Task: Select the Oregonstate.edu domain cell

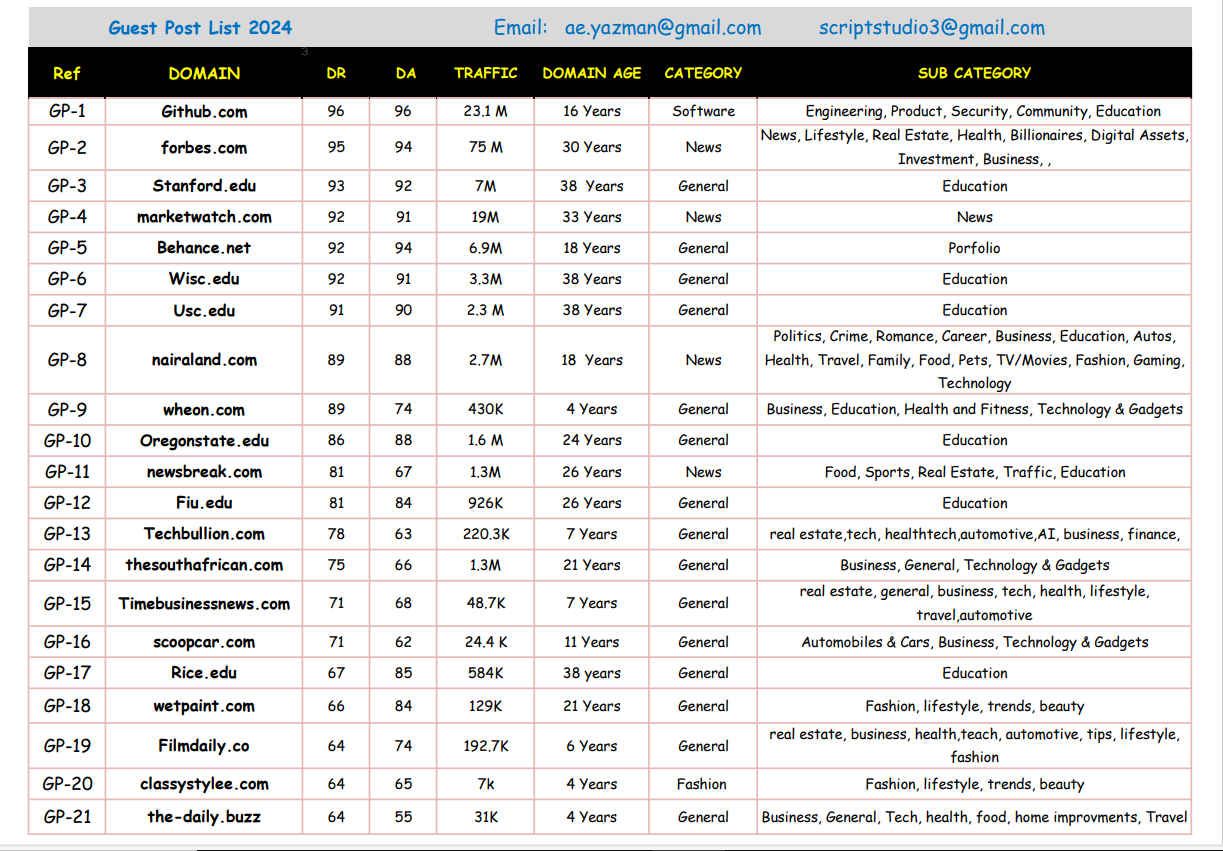Action: point(204,440)
